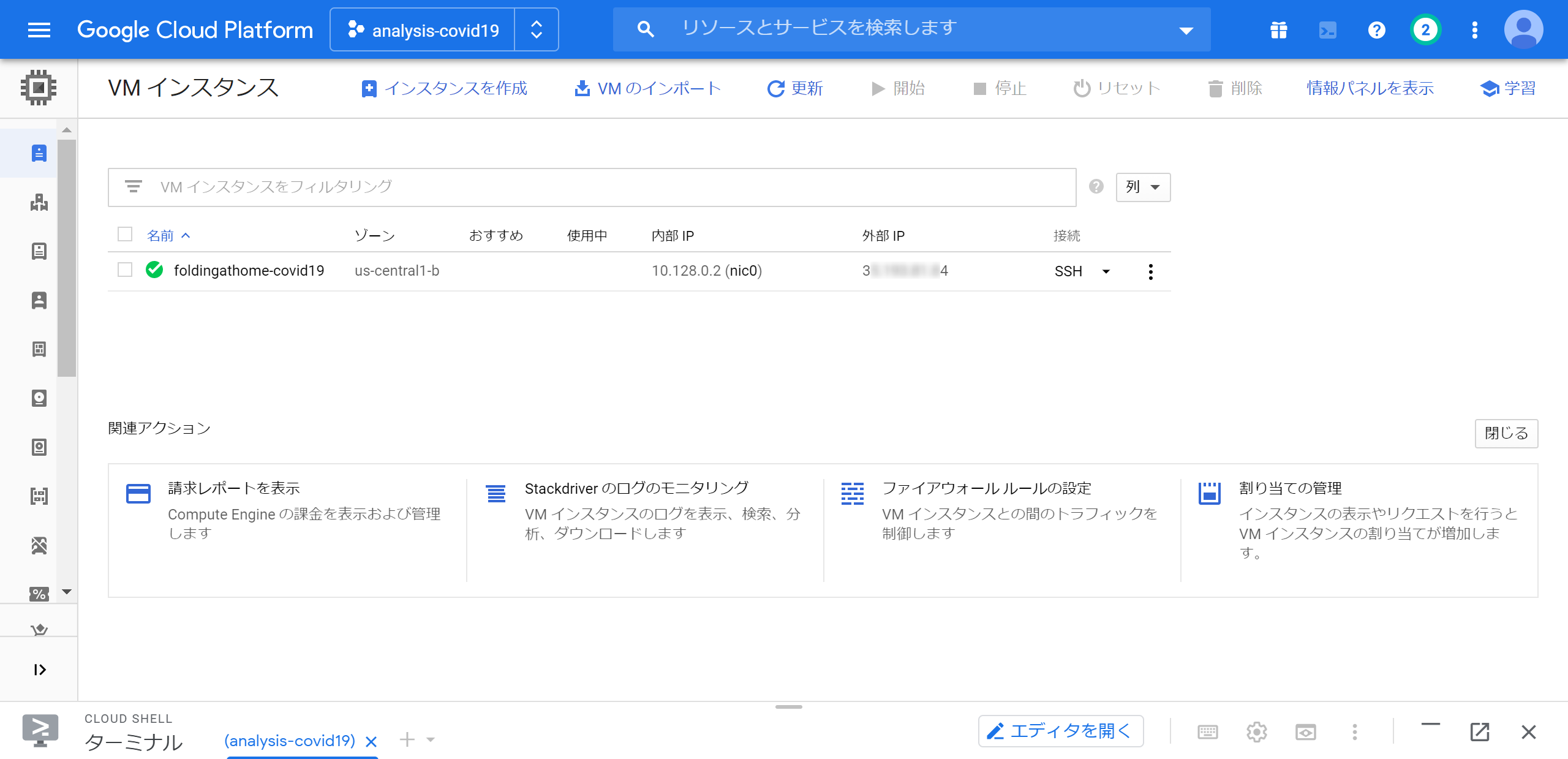Viewport: 1568px width, 759px height.
Task: Check the select-all instances checkbox
Action: point(125,235)
